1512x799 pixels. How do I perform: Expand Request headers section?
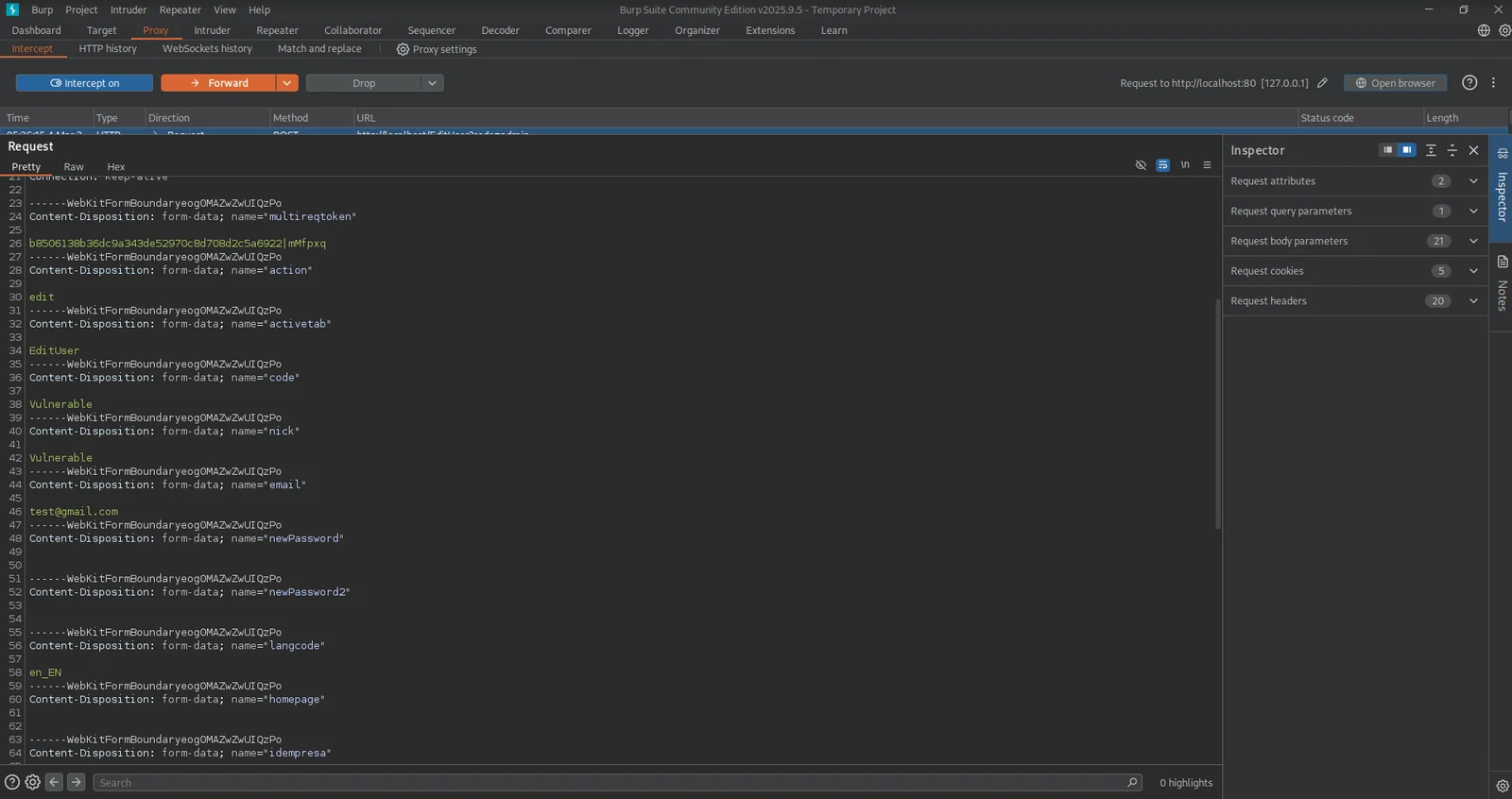1355,301
